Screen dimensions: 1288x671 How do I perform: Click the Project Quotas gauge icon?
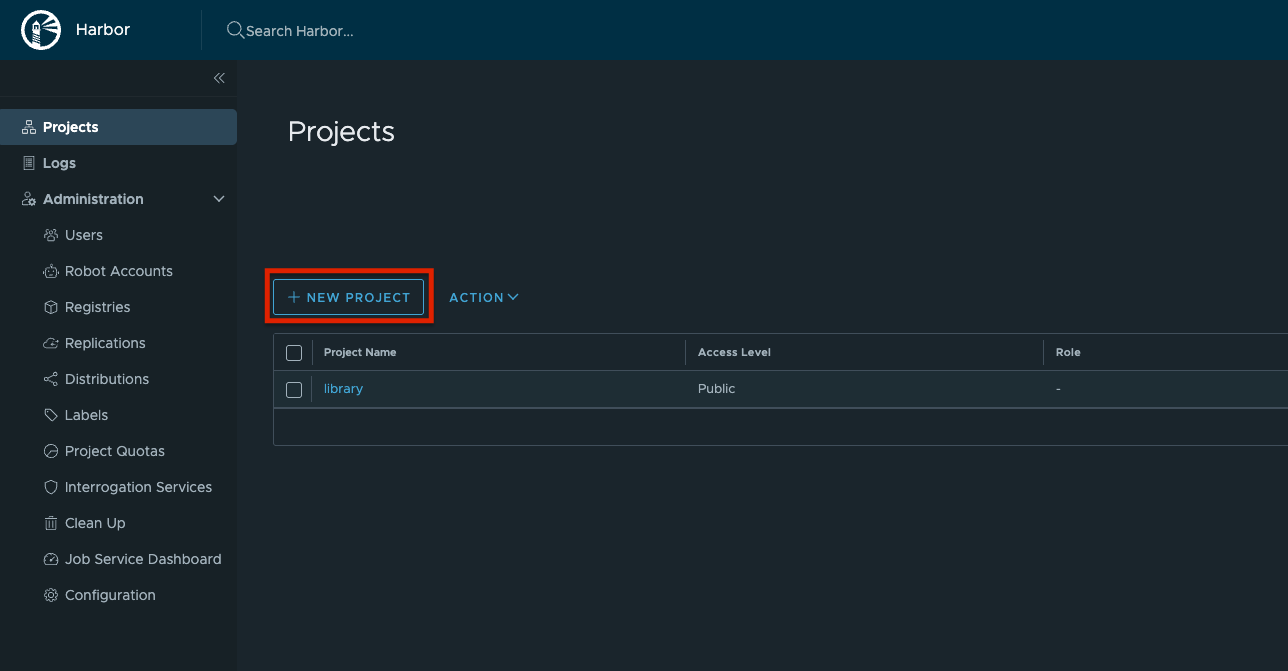click(51, 451)
